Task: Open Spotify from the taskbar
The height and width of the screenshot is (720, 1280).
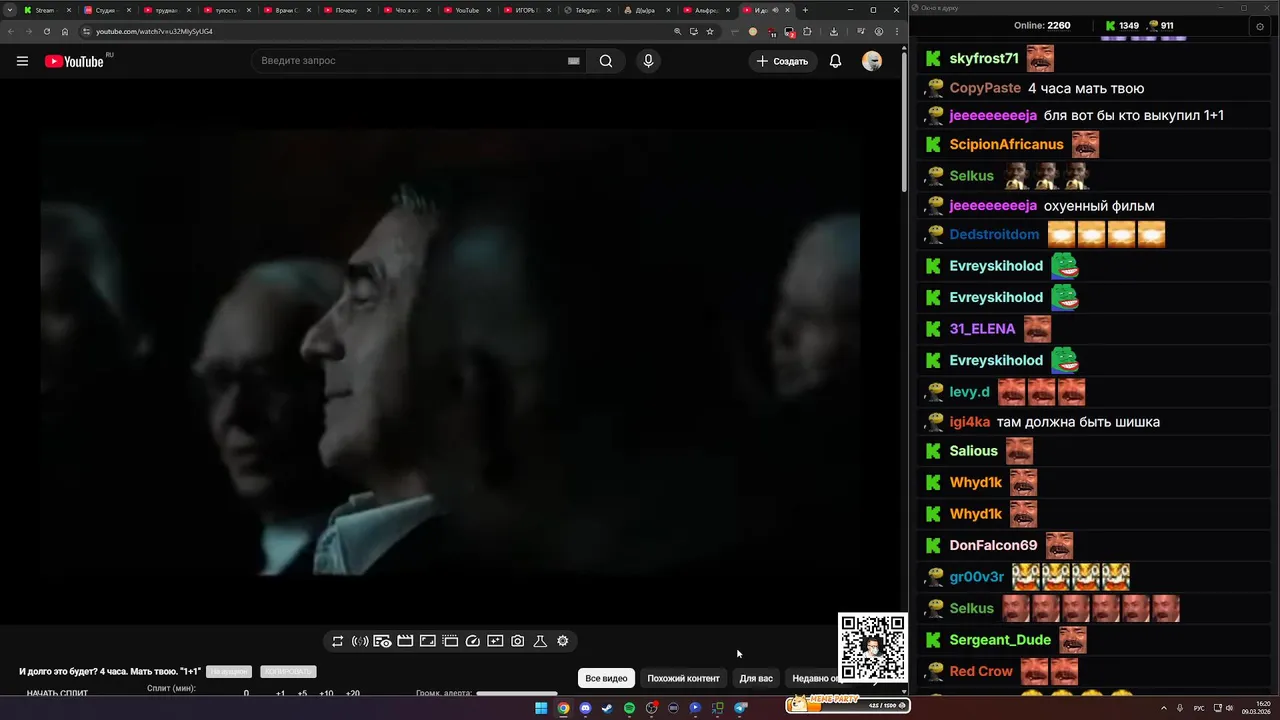Action: point(629,708)
